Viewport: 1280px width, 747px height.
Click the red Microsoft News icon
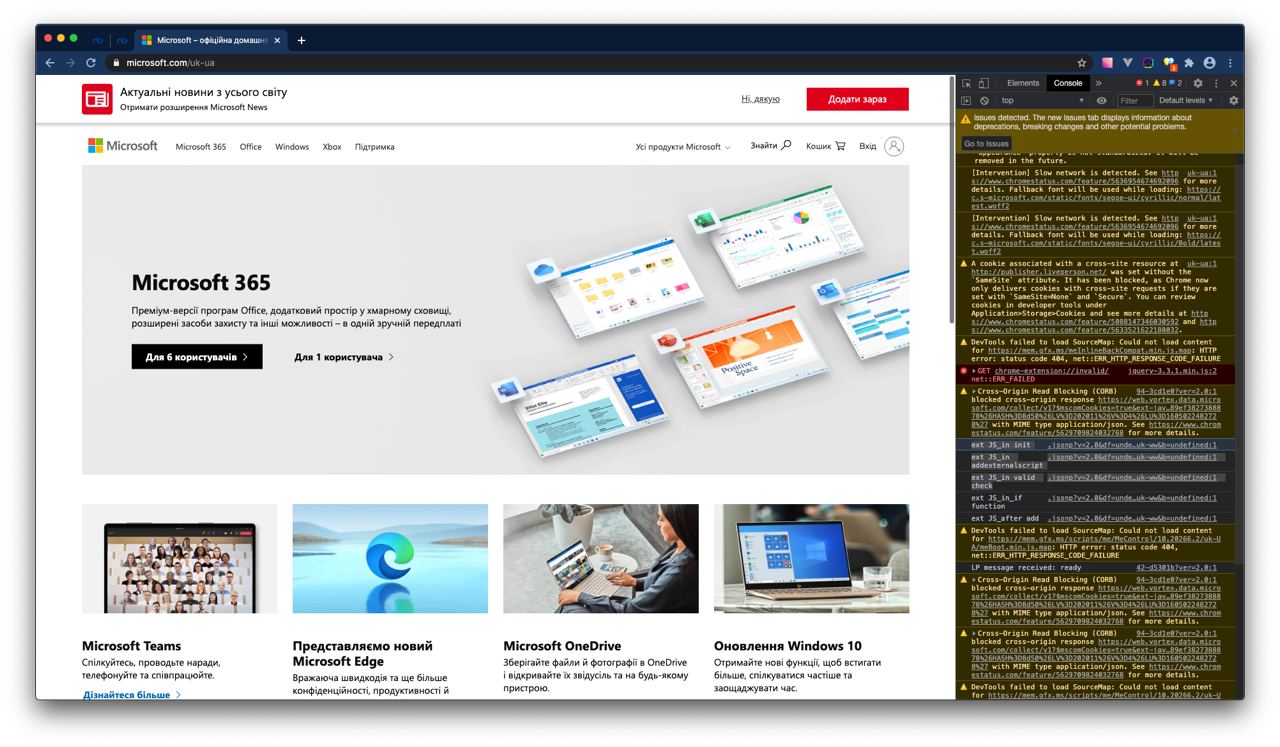coord(97,99)
